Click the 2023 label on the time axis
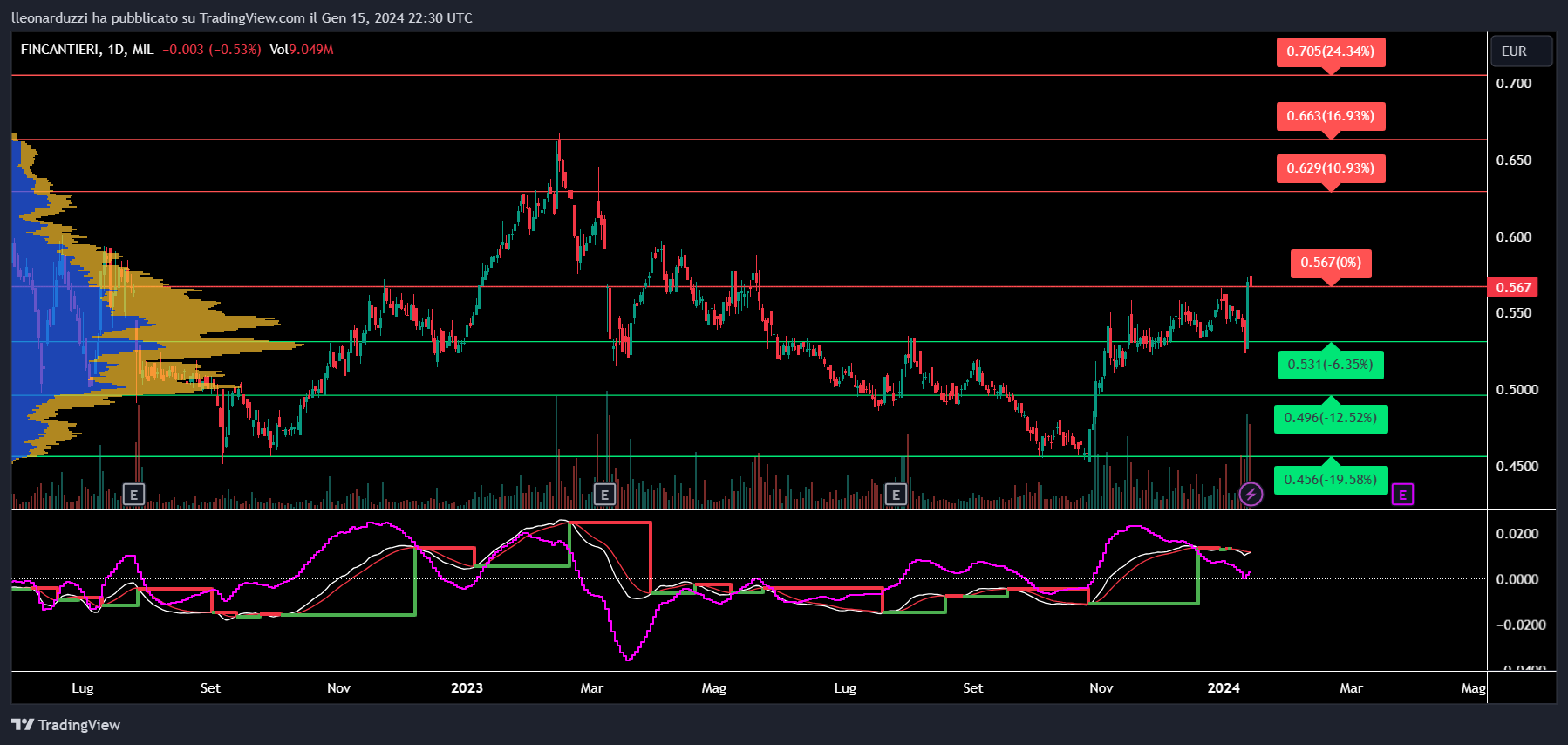1568x745 pixels. 467,688
